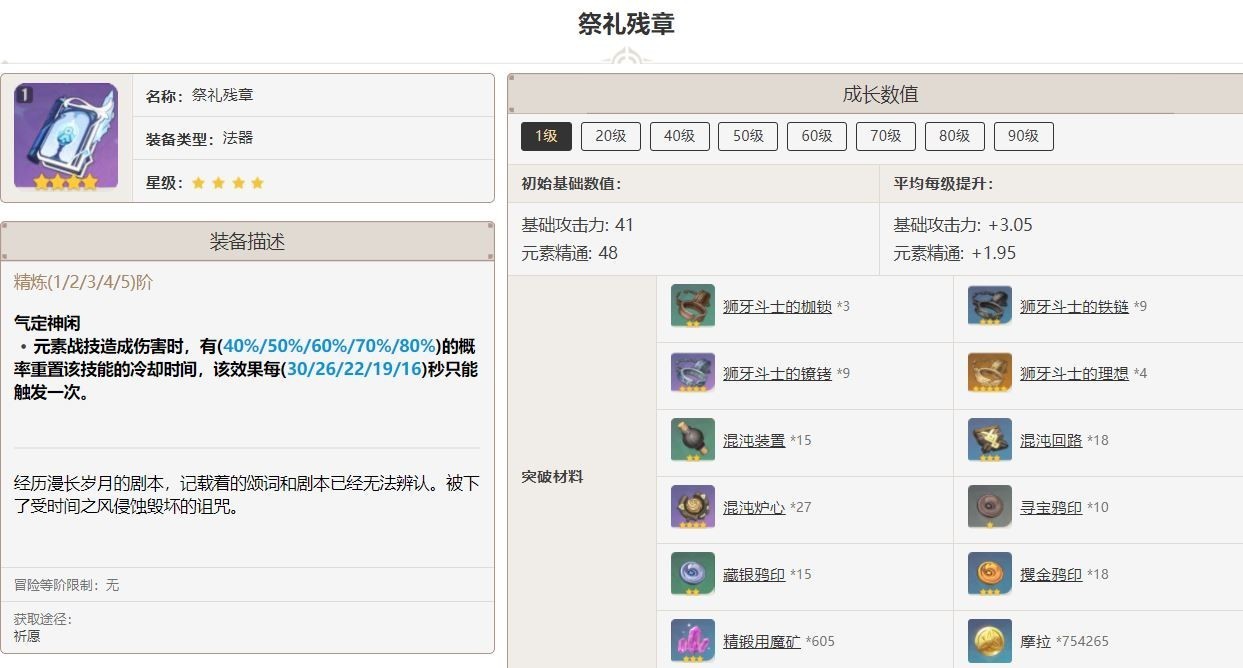Select the 70级 level tab
Viewport: 1243px width, 668px height.
(885, 136)
